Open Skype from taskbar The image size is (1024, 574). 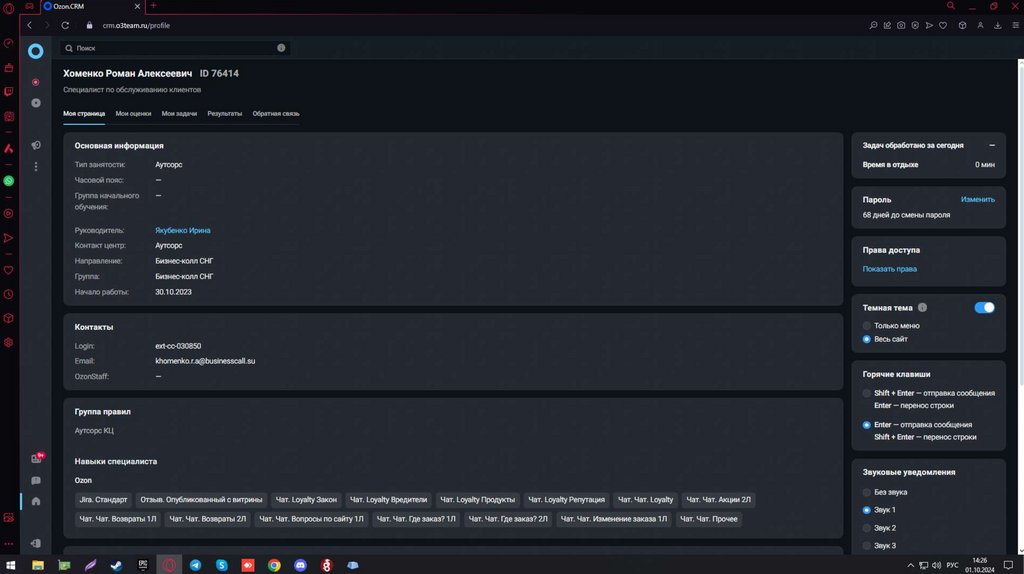coord(221,565)
